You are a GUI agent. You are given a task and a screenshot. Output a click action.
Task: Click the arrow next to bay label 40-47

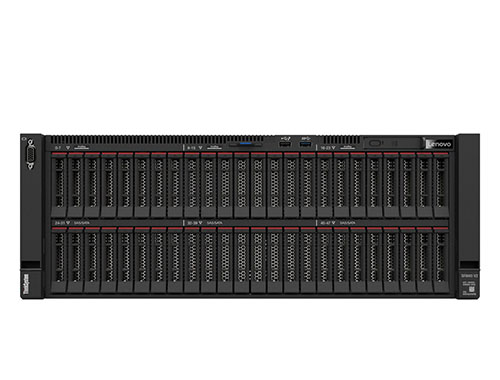click(x=333, y=223)
